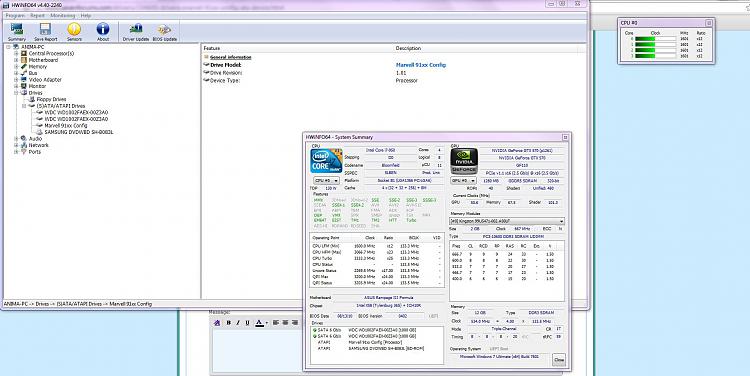The width and height of the screenshot is (750, 376).
Task: Click the Marvell 91xx Config description value
Action: point(421,65)
